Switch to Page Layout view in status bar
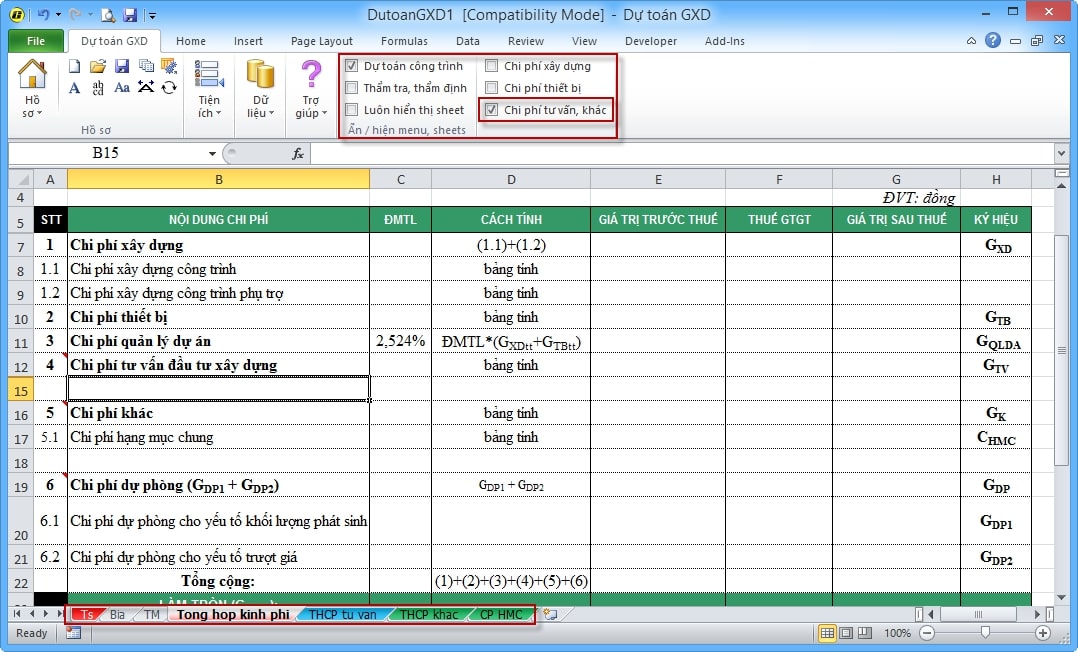 click(848, 633)
